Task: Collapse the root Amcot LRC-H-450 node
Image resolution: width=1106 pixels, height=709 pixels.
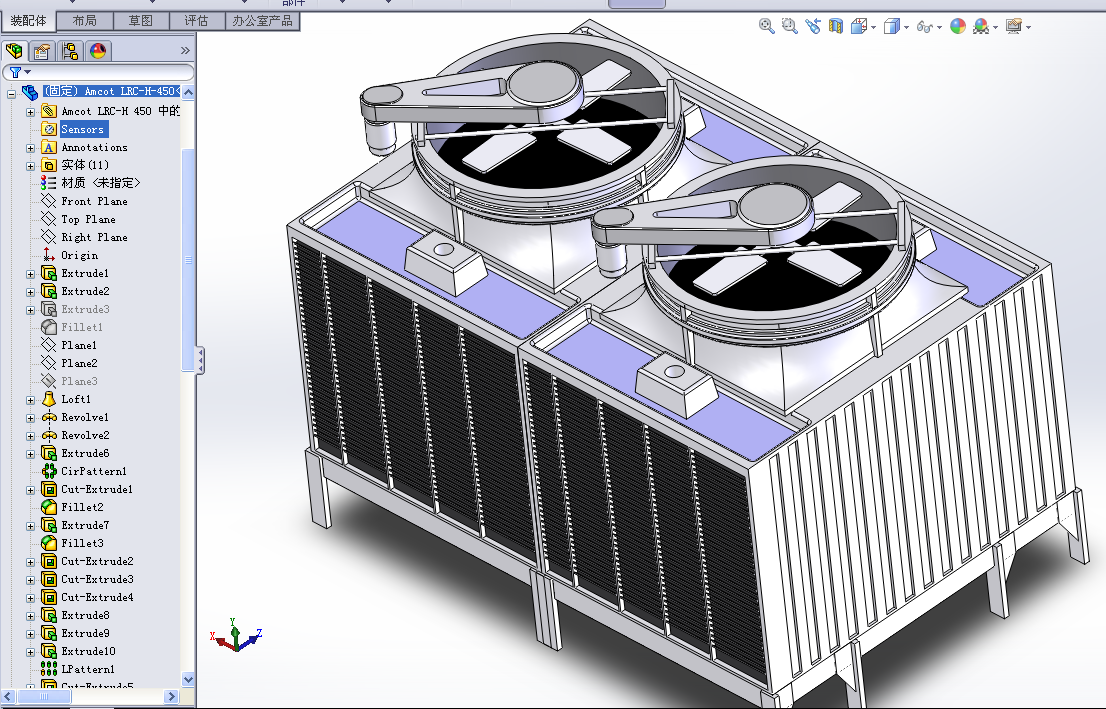Action: tap(11, 93)
